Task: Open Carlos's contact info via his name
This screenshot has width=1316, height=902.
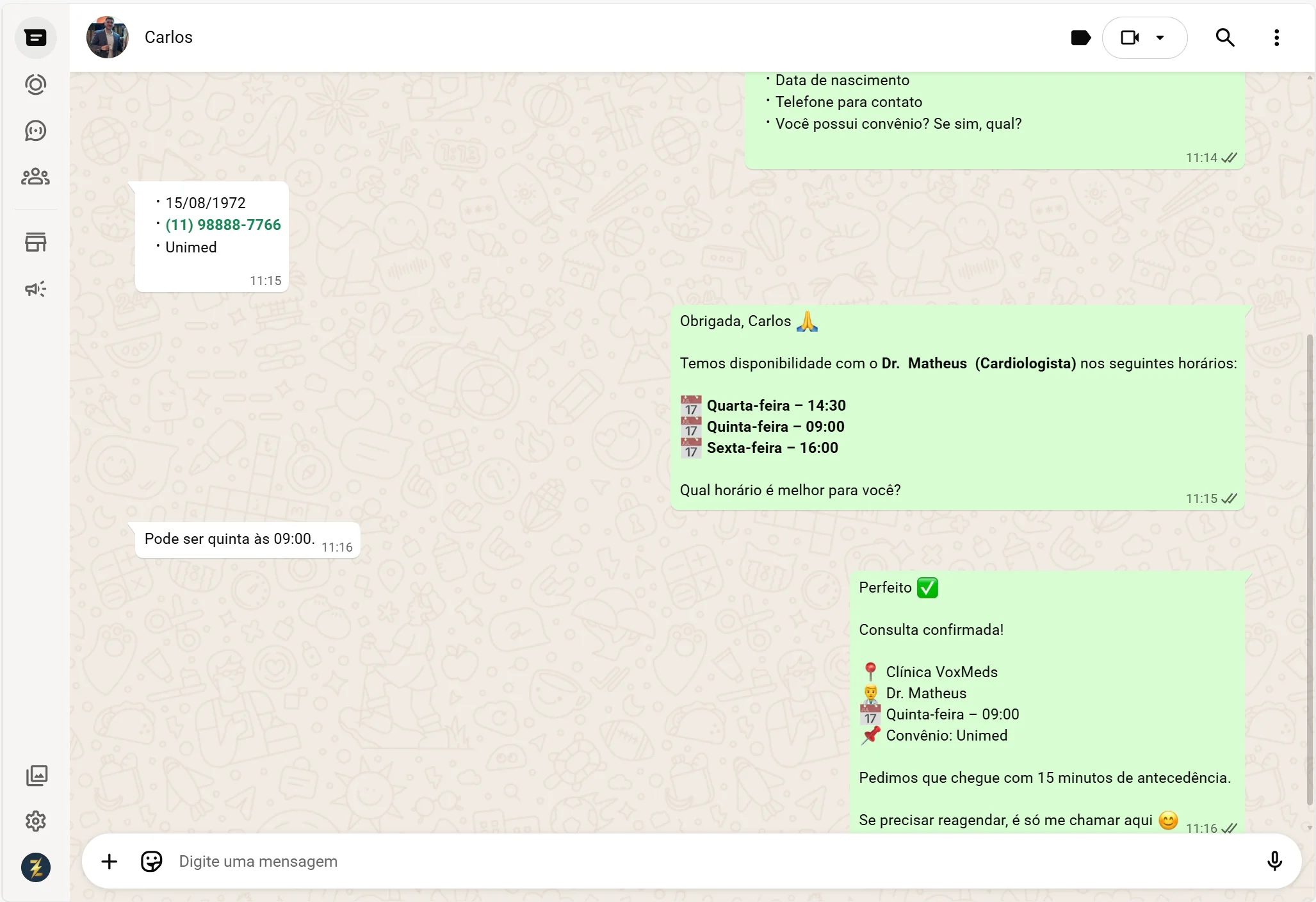Action: pos(168,37)
